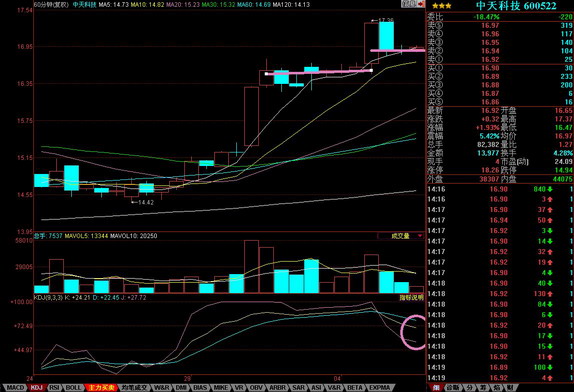The height and width of the screenshot is (392, 574).
Task: Open the 主力买卖 indicator tab
Action: 101,387
